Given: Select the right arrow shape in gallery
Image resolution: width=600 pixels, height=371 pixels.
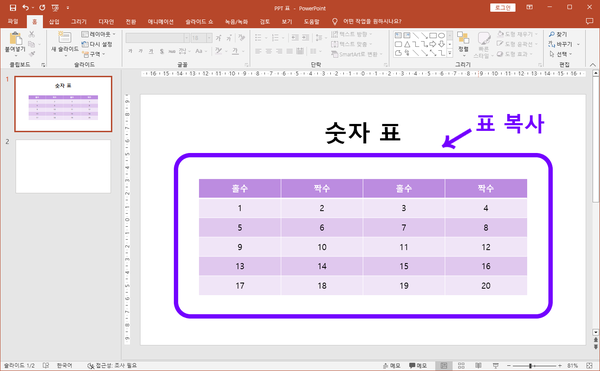Looking at the screenshot, I should 432,44.
